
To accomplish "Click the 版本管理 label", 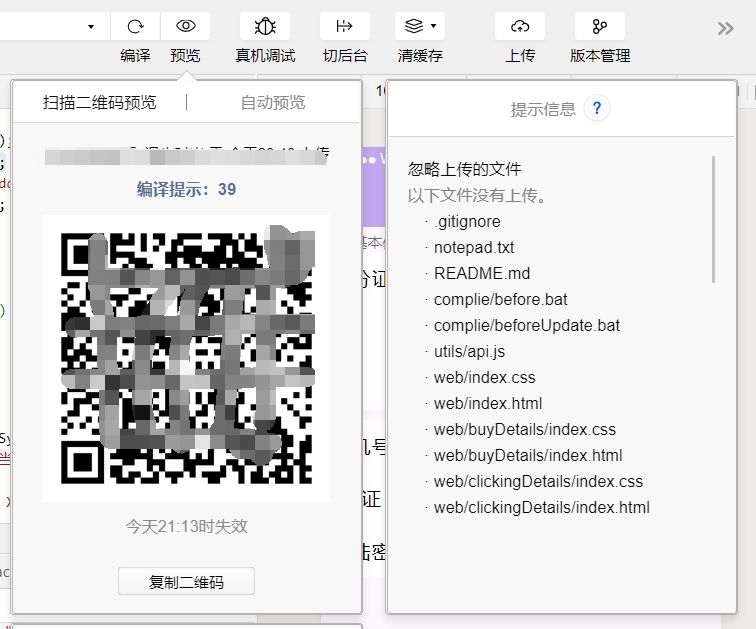I will tap(600, 55).
